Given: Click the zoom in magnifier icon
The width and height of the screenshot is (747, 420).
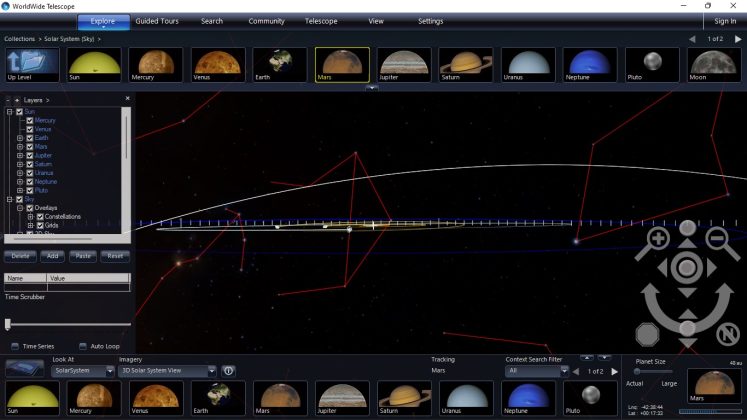Looking at the screenshot, I should 655,242.
